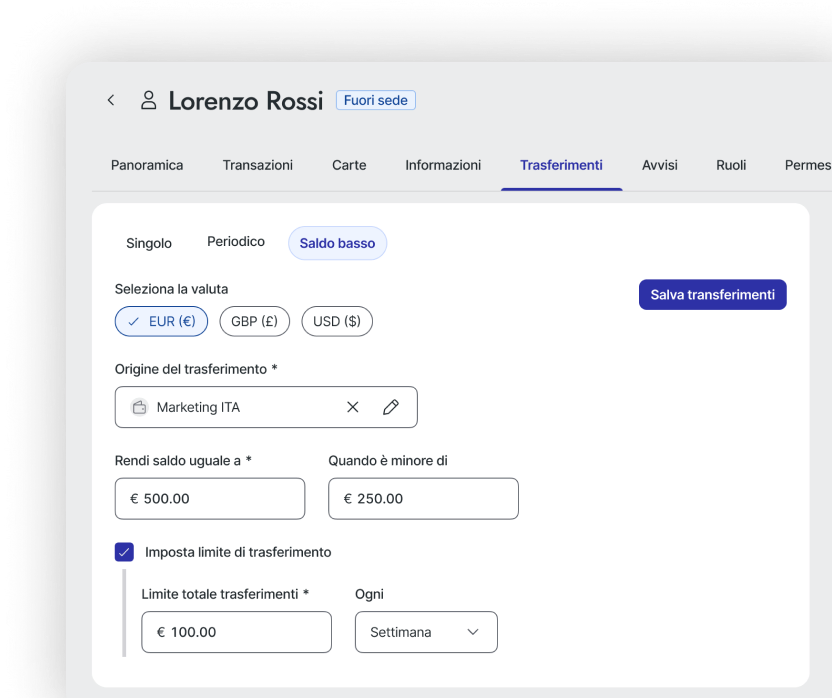
Task: Click Salva transferimenti button
Action: pos(712,295)
